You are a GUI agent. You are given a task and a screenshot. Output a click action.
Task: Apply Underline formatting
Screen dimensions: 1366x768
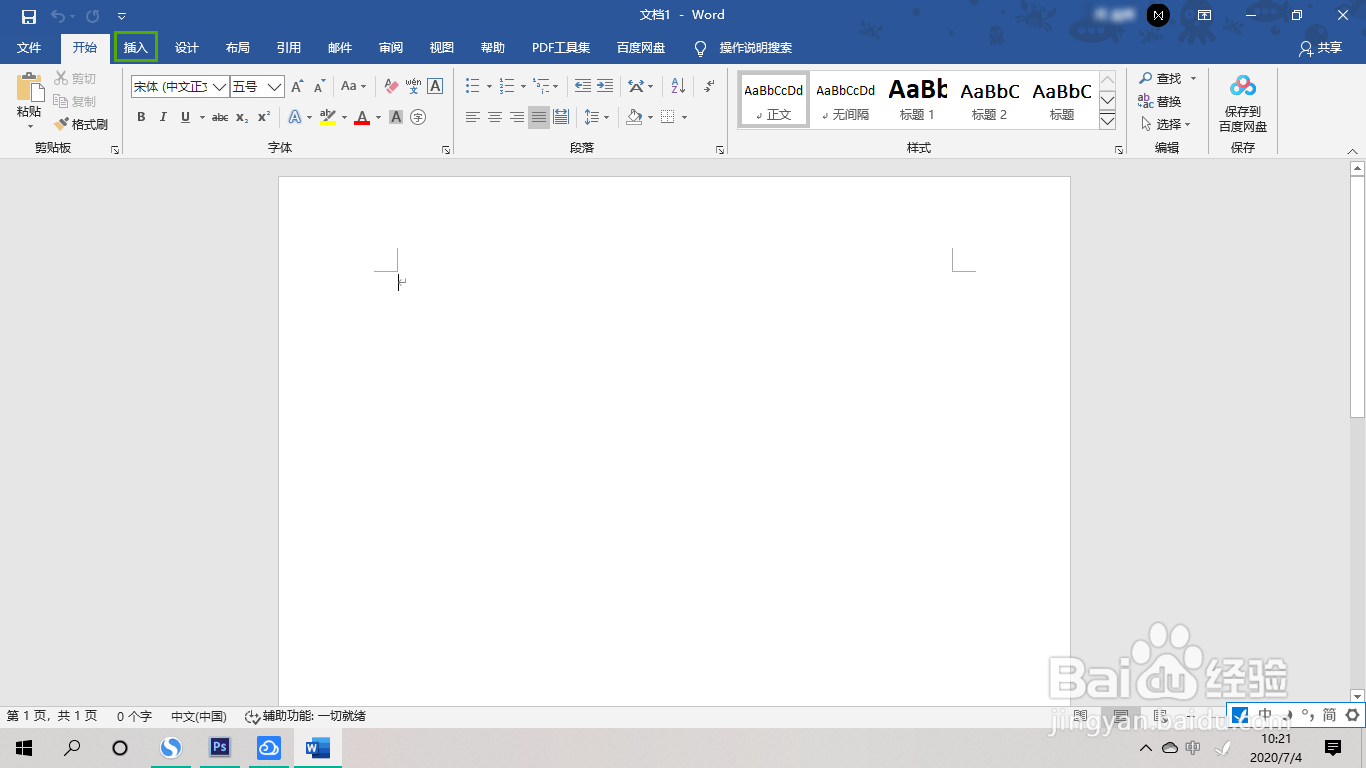(185, 117)
